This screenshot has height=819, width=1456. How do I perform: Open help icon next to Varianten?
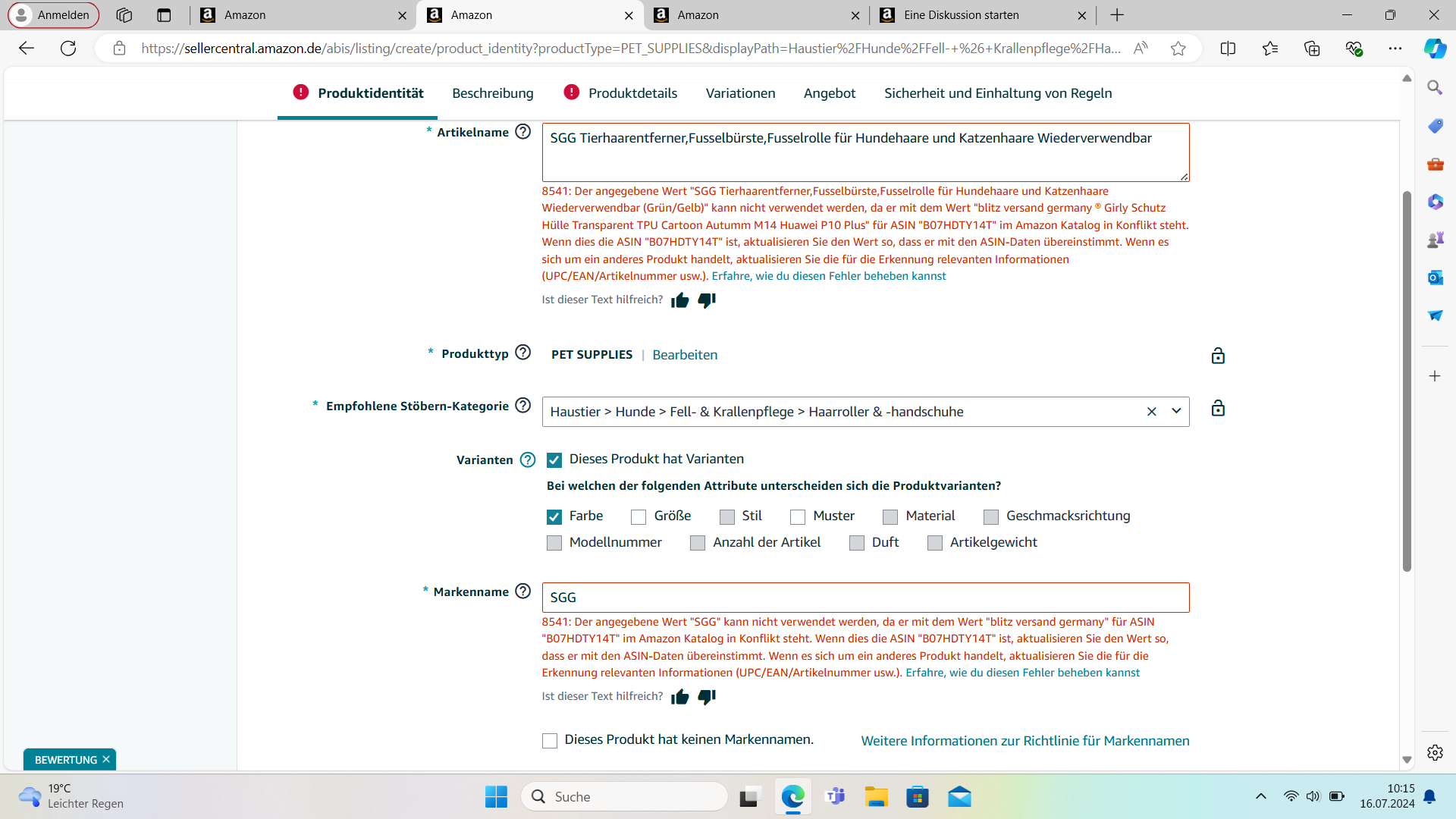point(528,460)
